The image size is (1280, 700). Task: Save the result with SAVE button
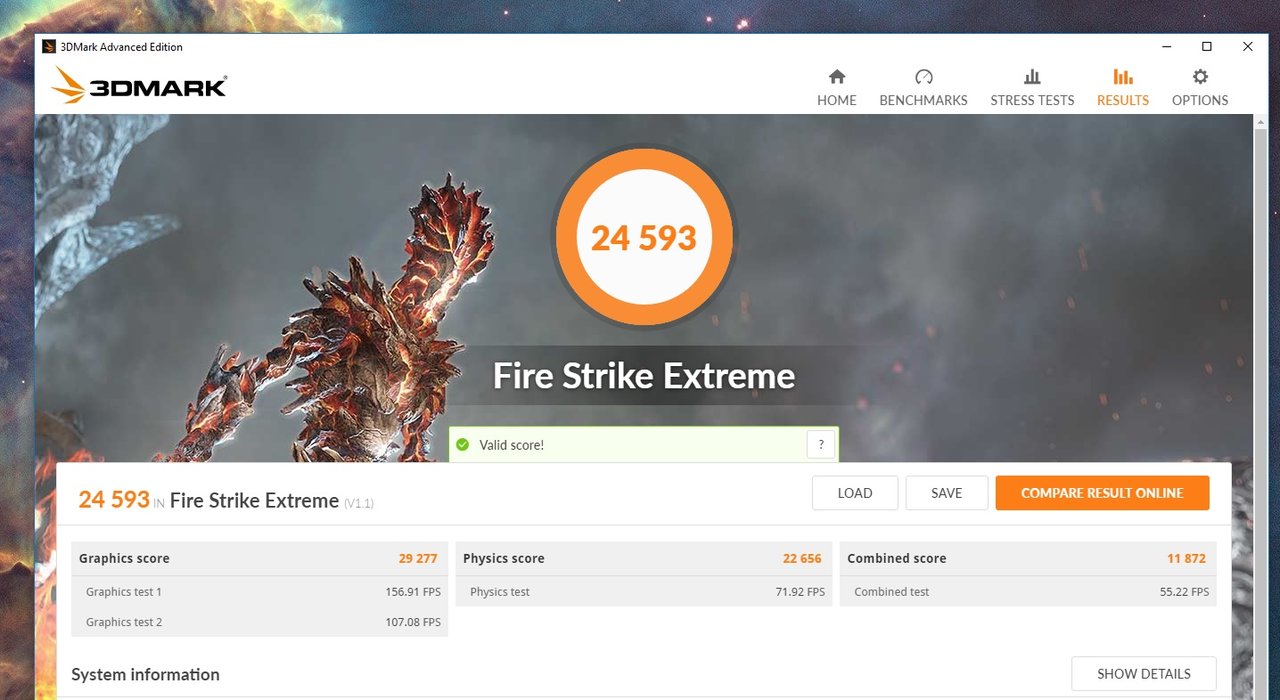(946, 493)
